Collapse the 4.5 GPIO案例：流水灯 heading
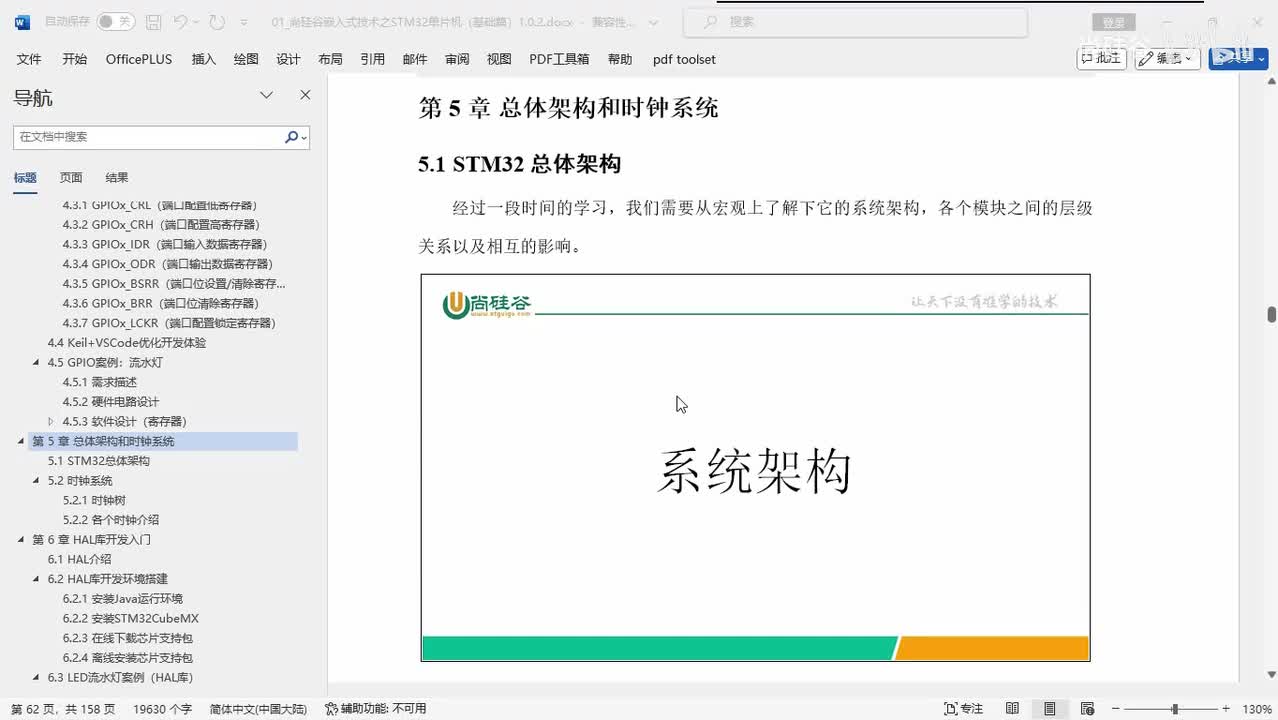Viewport: 1278px width, 720px height. [37, 363]
